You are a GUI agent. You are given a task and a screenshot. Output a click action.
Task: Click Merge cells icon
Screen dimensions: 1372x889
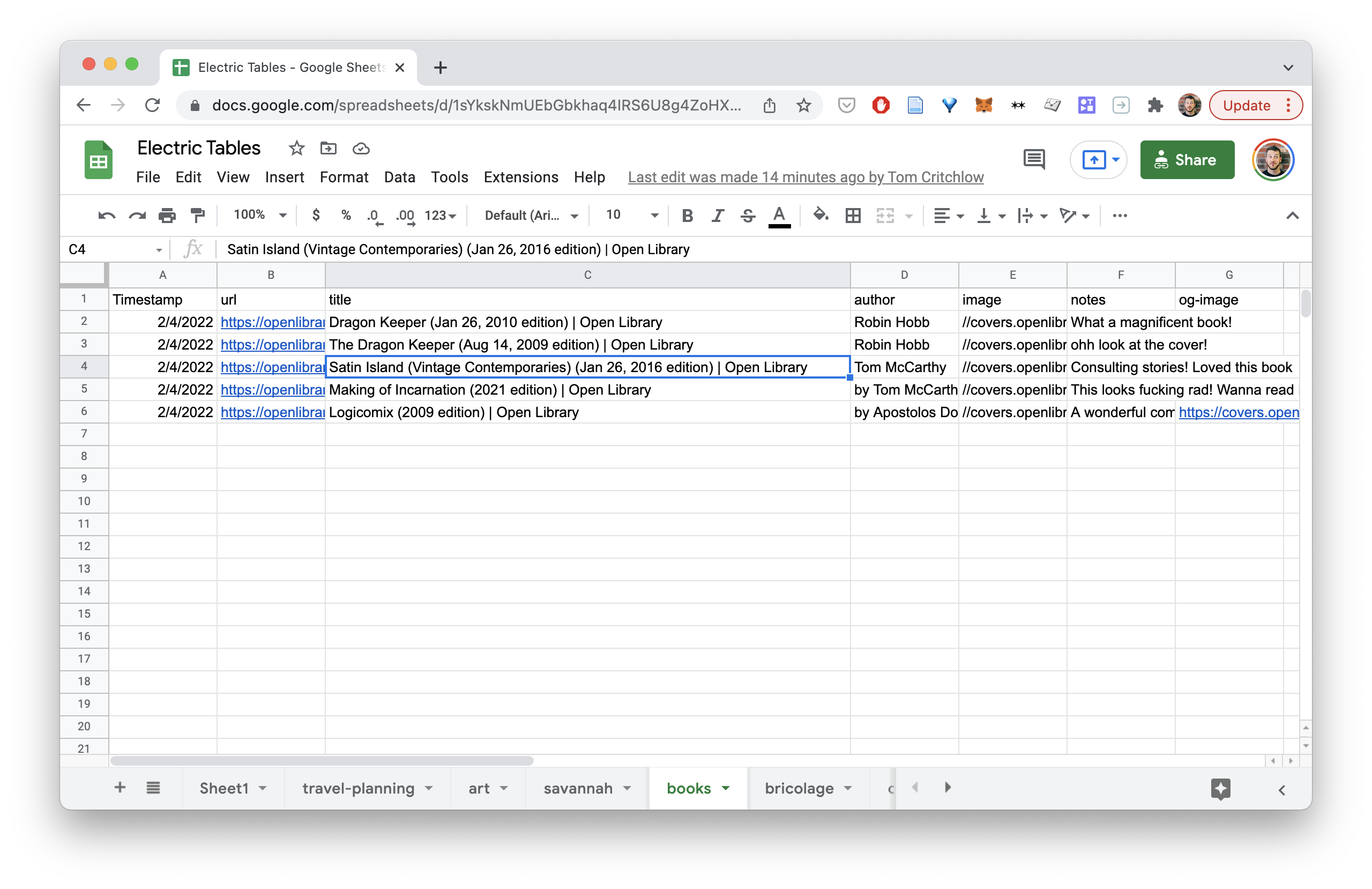tap(885, 216)
